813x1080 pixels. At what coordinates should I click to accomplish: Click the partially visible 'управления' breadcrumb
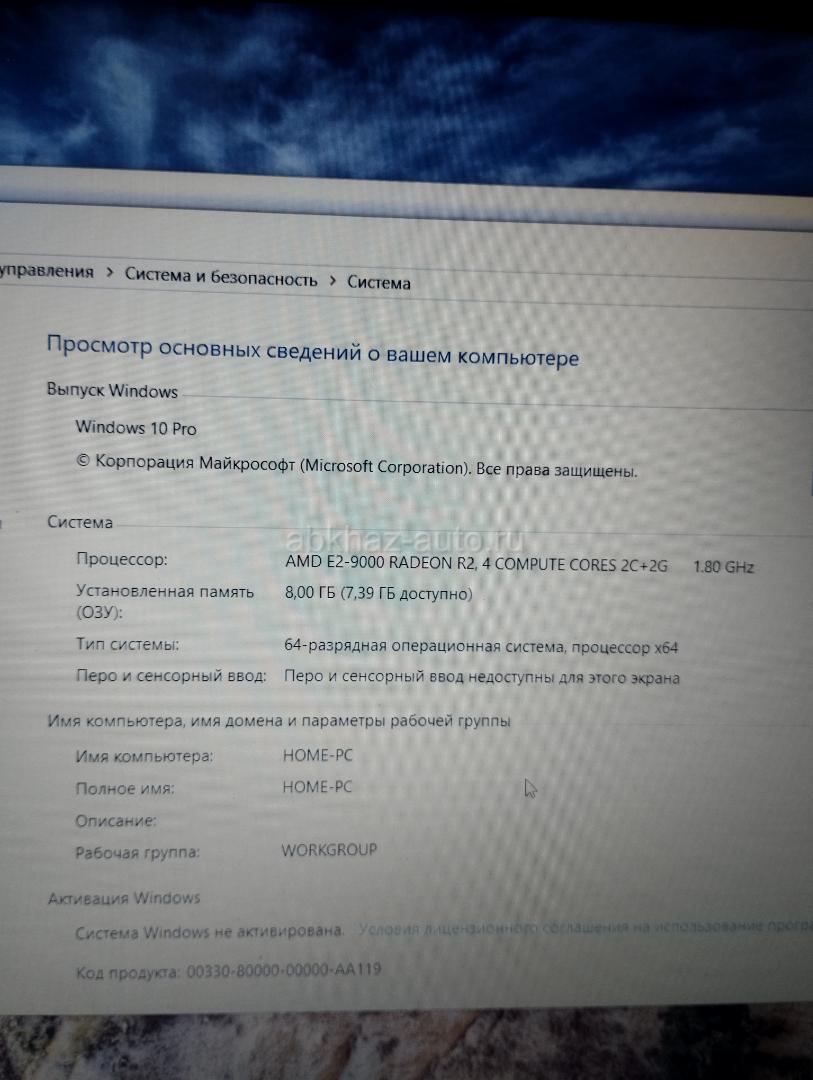46,271
